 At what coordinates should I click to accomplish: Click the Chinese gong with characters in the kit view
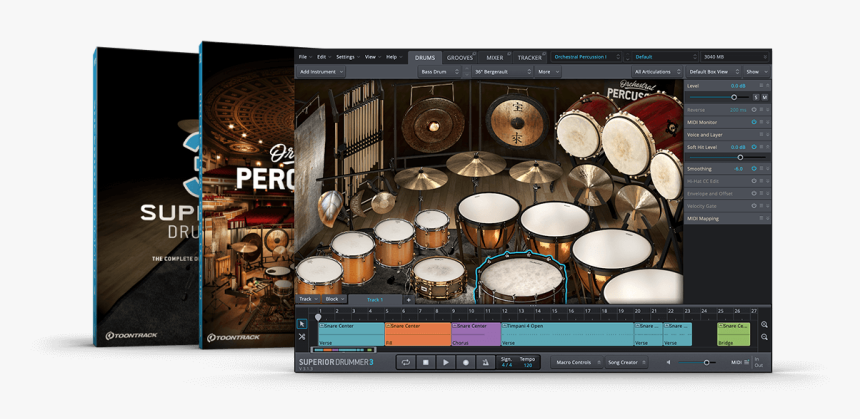pyautogui.click(x=517, y=122)
